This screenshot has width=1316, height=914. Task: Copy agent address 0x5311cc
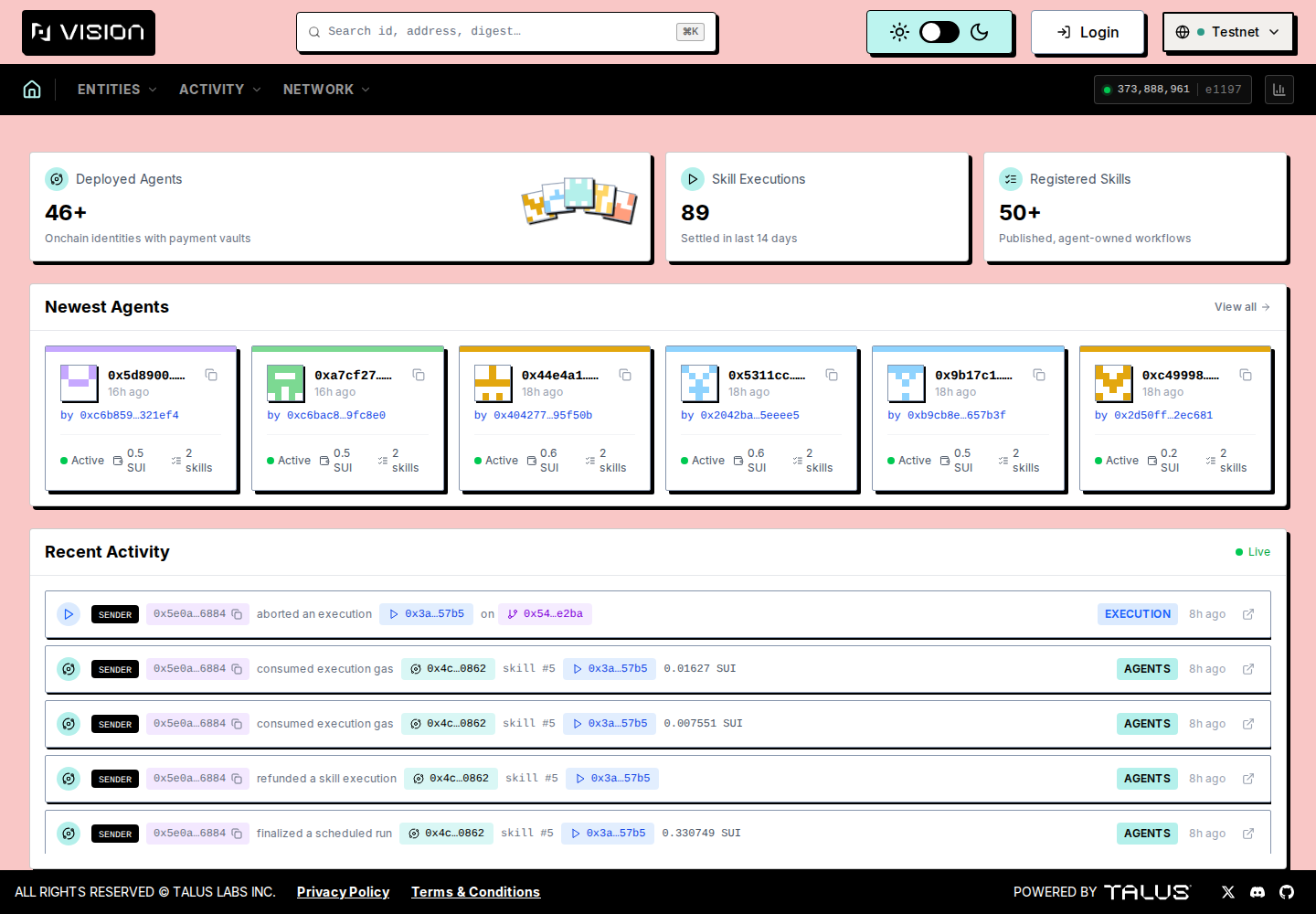pyautogui.click(x=832, y=375)
